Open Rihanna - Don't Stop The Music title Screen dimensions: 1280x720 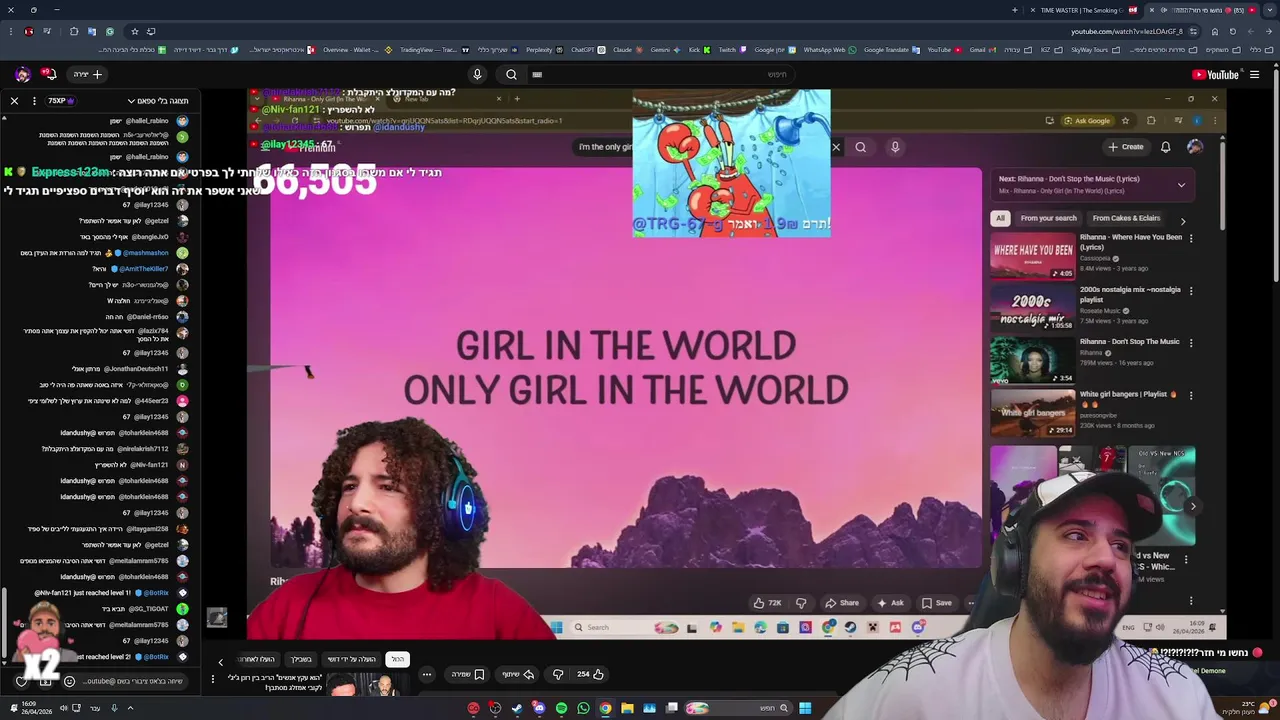[1129, 342]
